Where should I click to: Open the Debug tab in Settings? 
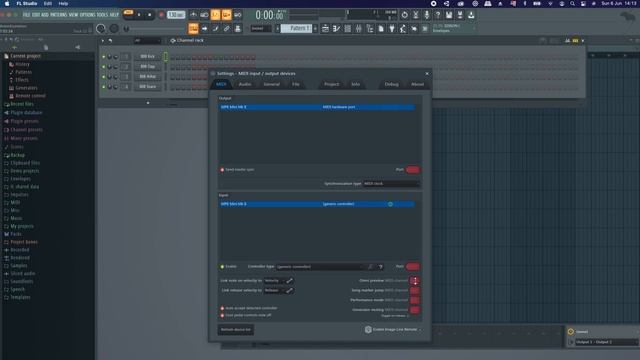click(391, 84)
